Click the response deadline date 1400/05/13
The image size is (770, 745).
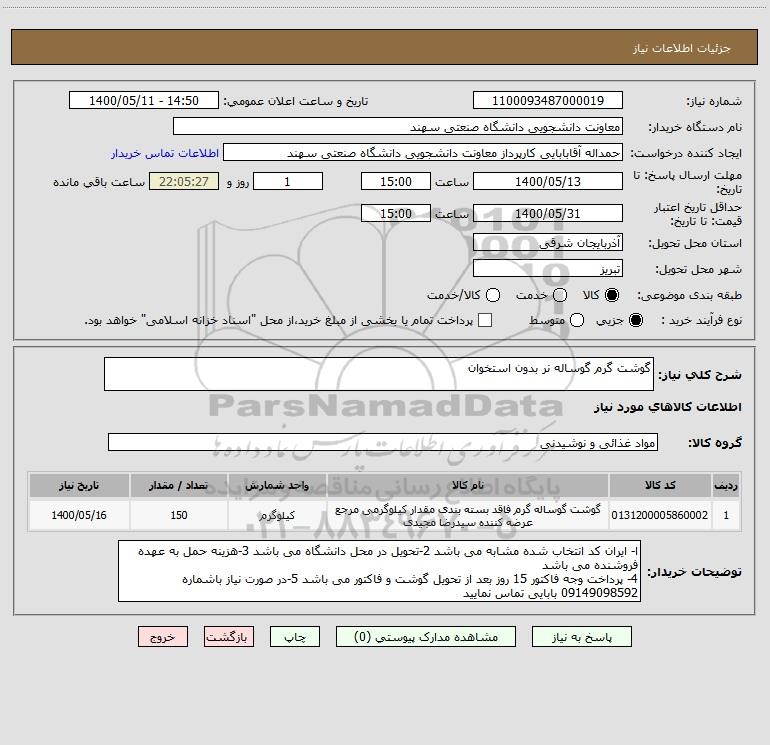(548, 181)
